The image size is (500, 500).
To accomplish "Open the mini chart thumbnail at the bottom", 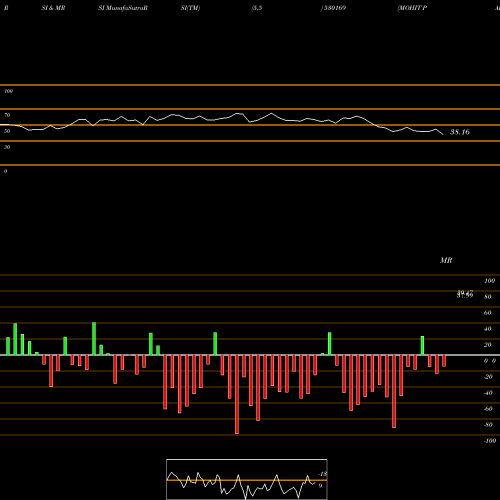I will coord(247,479).
